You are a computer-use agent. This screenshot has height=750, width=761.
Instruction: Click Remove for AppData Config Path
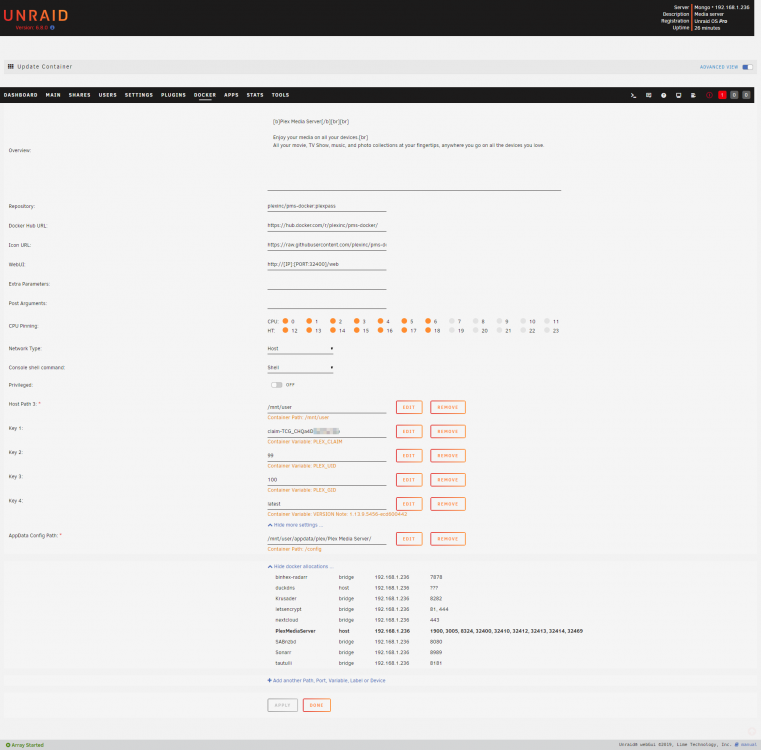click(447, 539)
